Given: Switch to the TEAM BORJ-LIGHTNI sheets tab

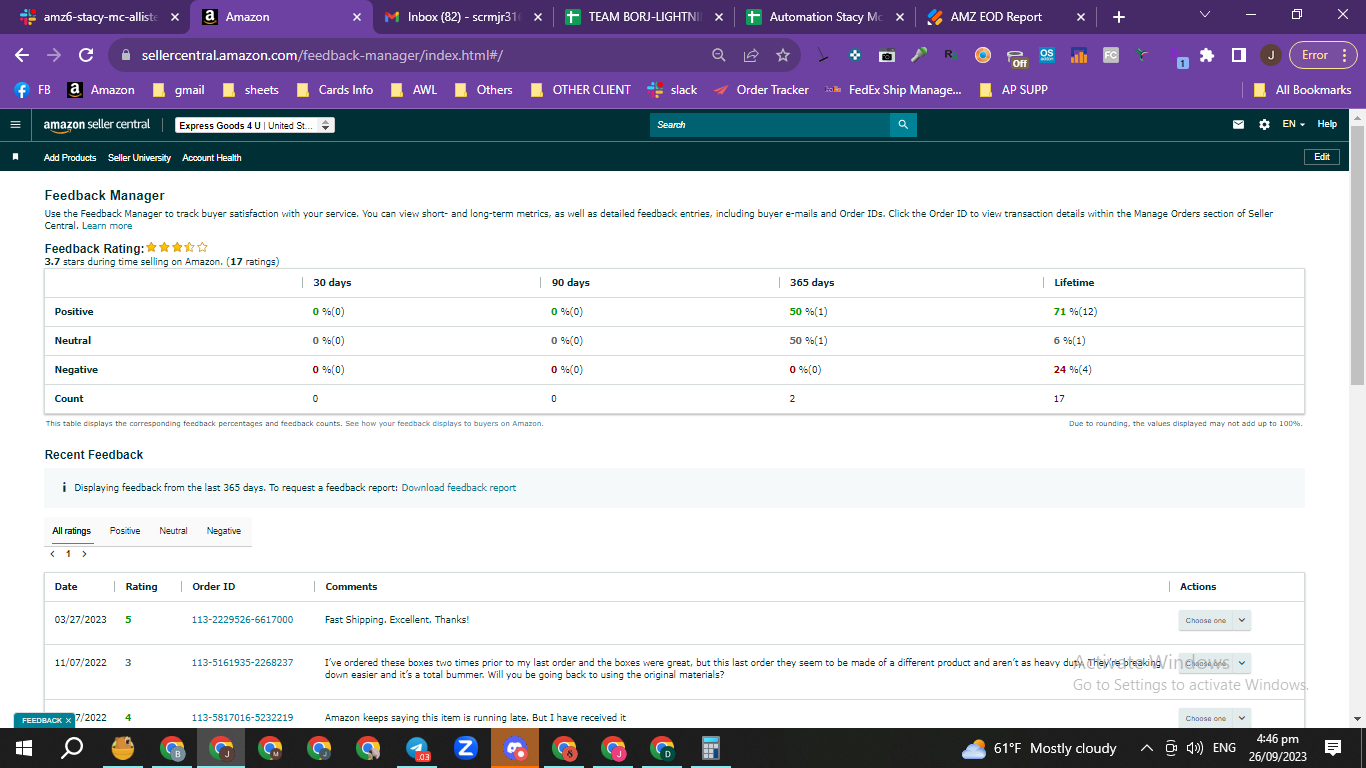Looking at the screenshot, I should coord(645,17).
